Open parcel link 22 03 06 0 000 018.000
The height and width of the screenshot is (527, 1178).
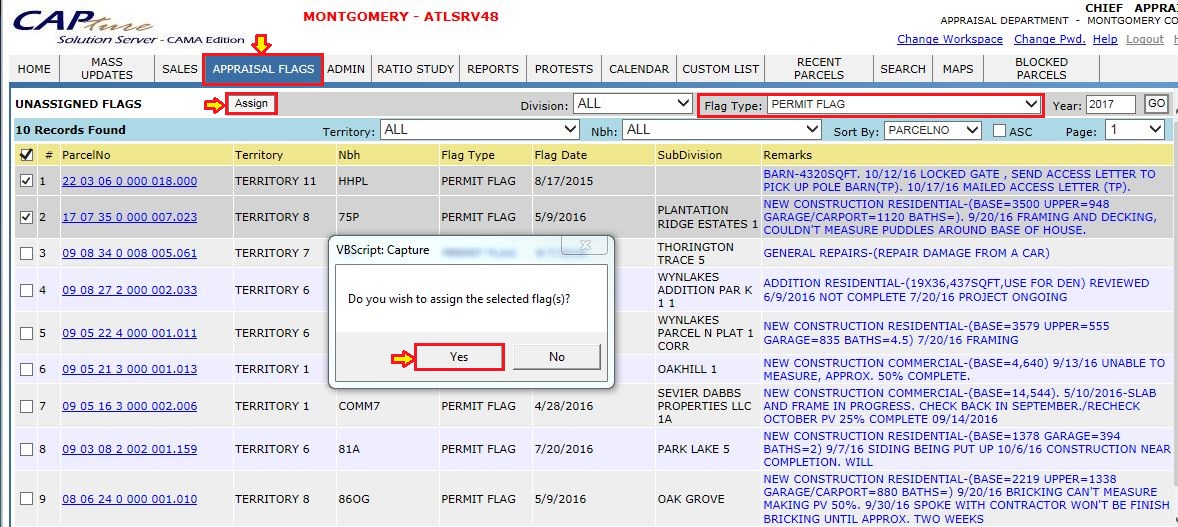tap(129, 181)
